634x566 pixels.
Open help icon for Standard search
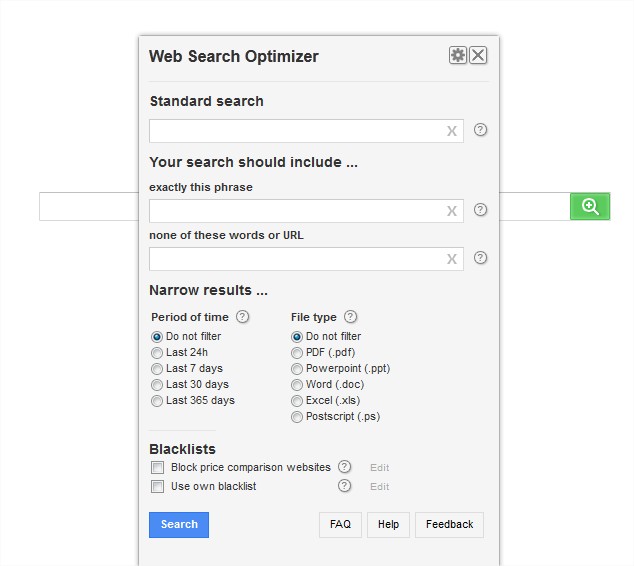click(x=480, y=130)
